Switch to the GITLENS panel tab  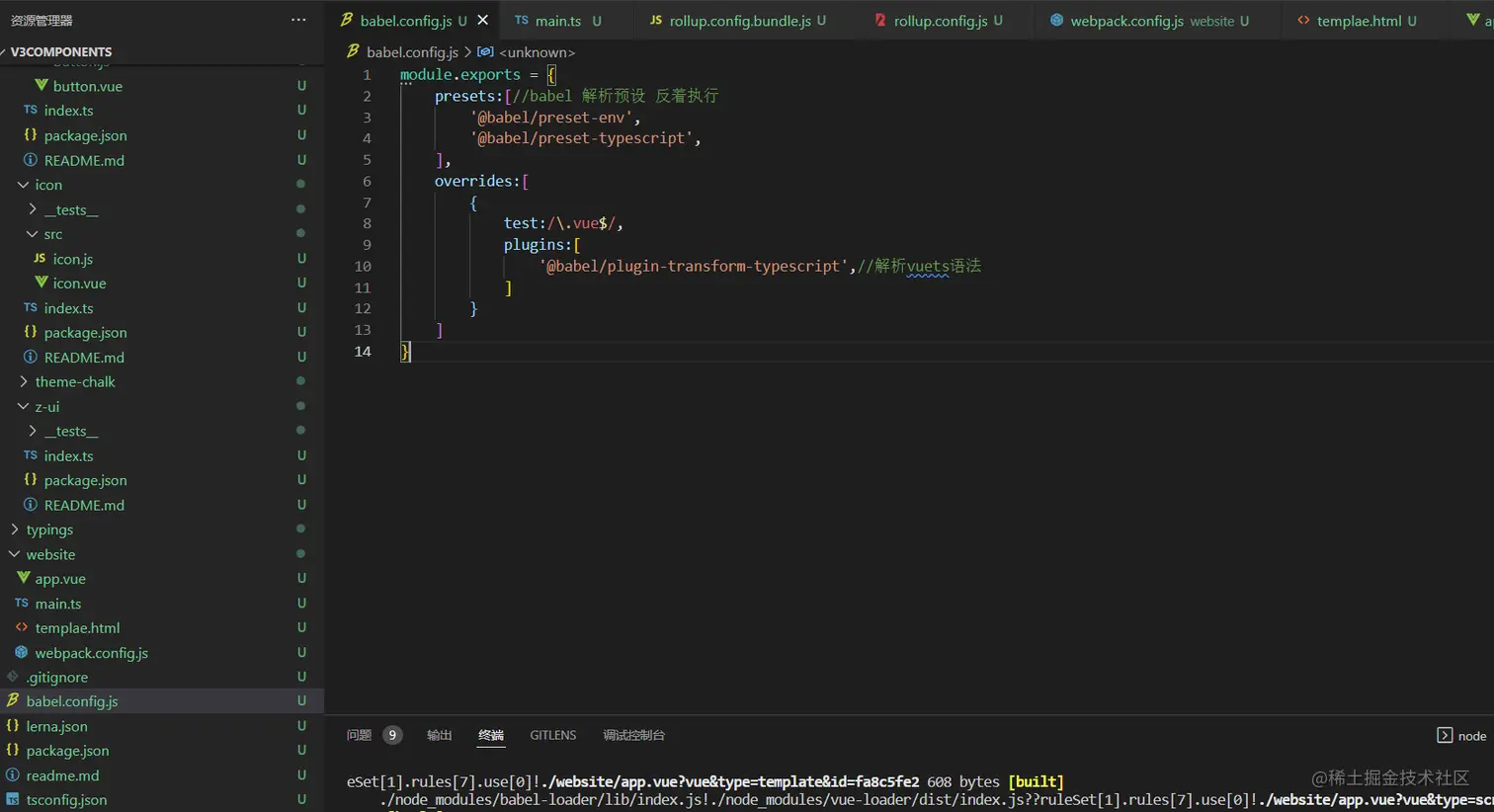[x=552, y=735]
